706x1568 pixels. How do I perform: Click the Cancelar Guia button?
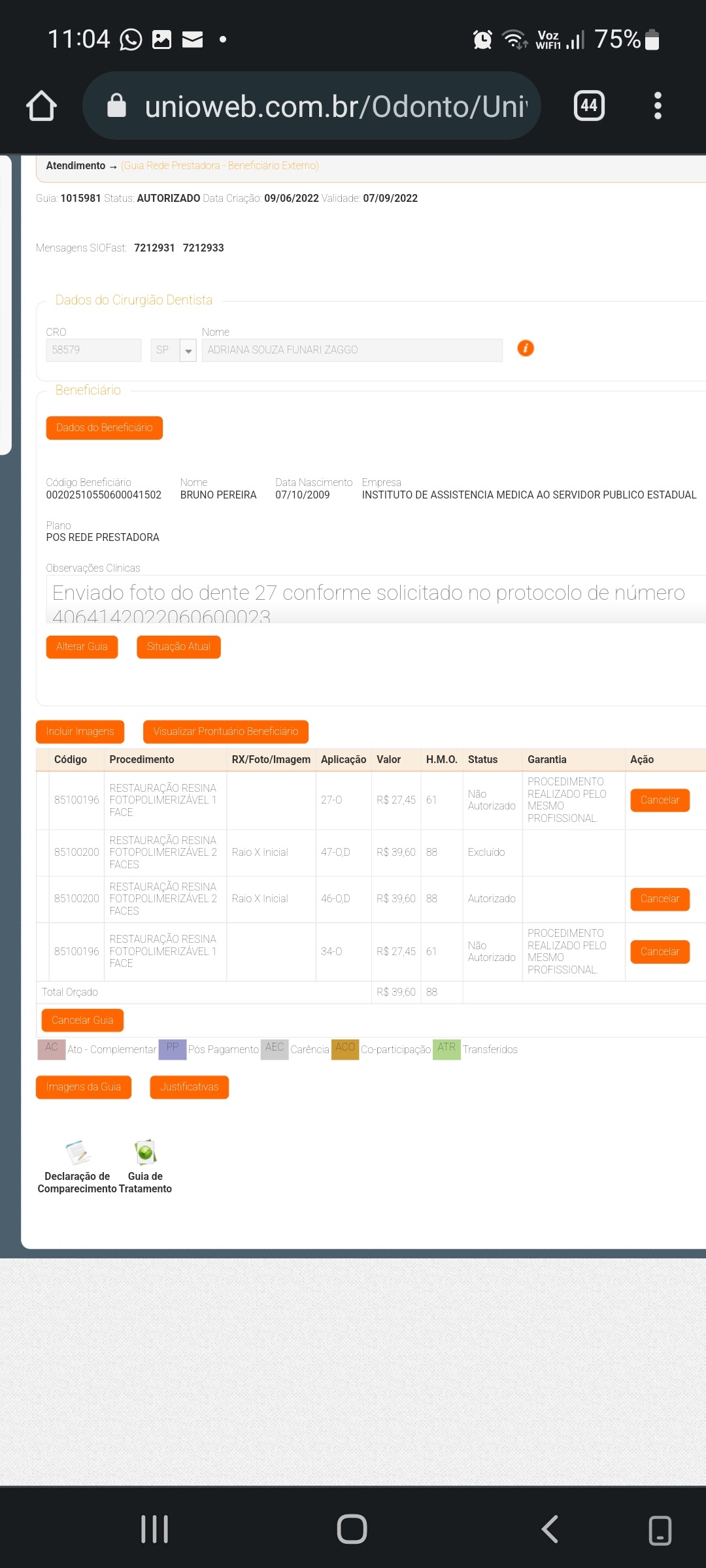82,1021
